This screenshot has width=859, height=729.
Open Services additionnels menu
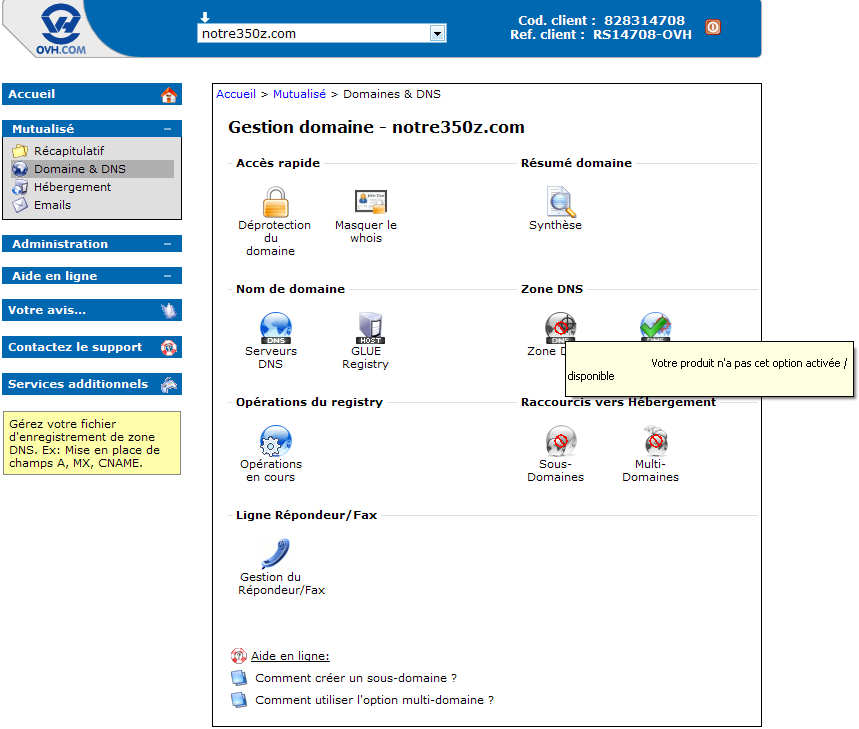pos(92,384)
